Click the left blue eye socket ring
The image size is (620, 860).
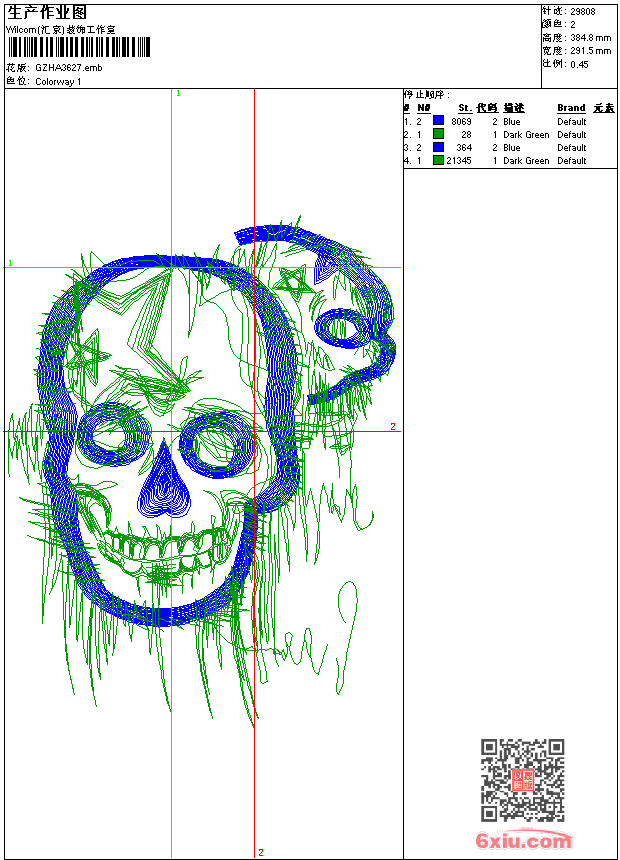click(114, 435)
